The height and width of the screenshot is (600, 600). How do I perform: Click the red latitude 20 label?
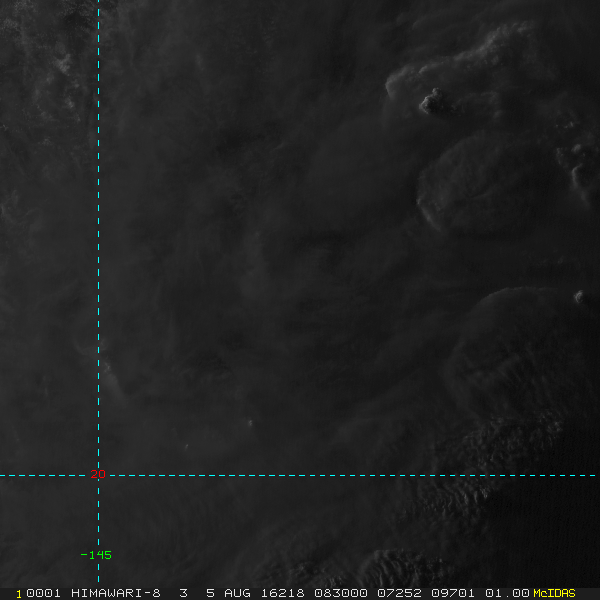click(97, 474)
